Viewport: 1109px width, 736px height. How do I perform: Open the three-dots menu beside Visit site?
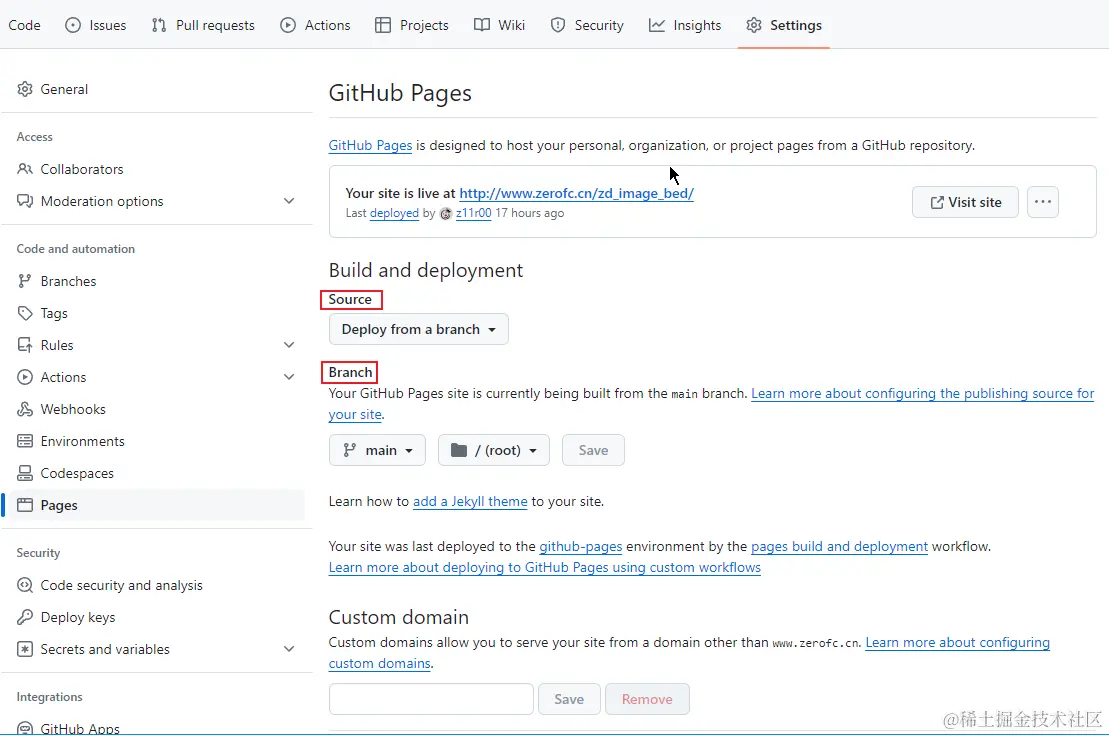tap(1043, 202)
